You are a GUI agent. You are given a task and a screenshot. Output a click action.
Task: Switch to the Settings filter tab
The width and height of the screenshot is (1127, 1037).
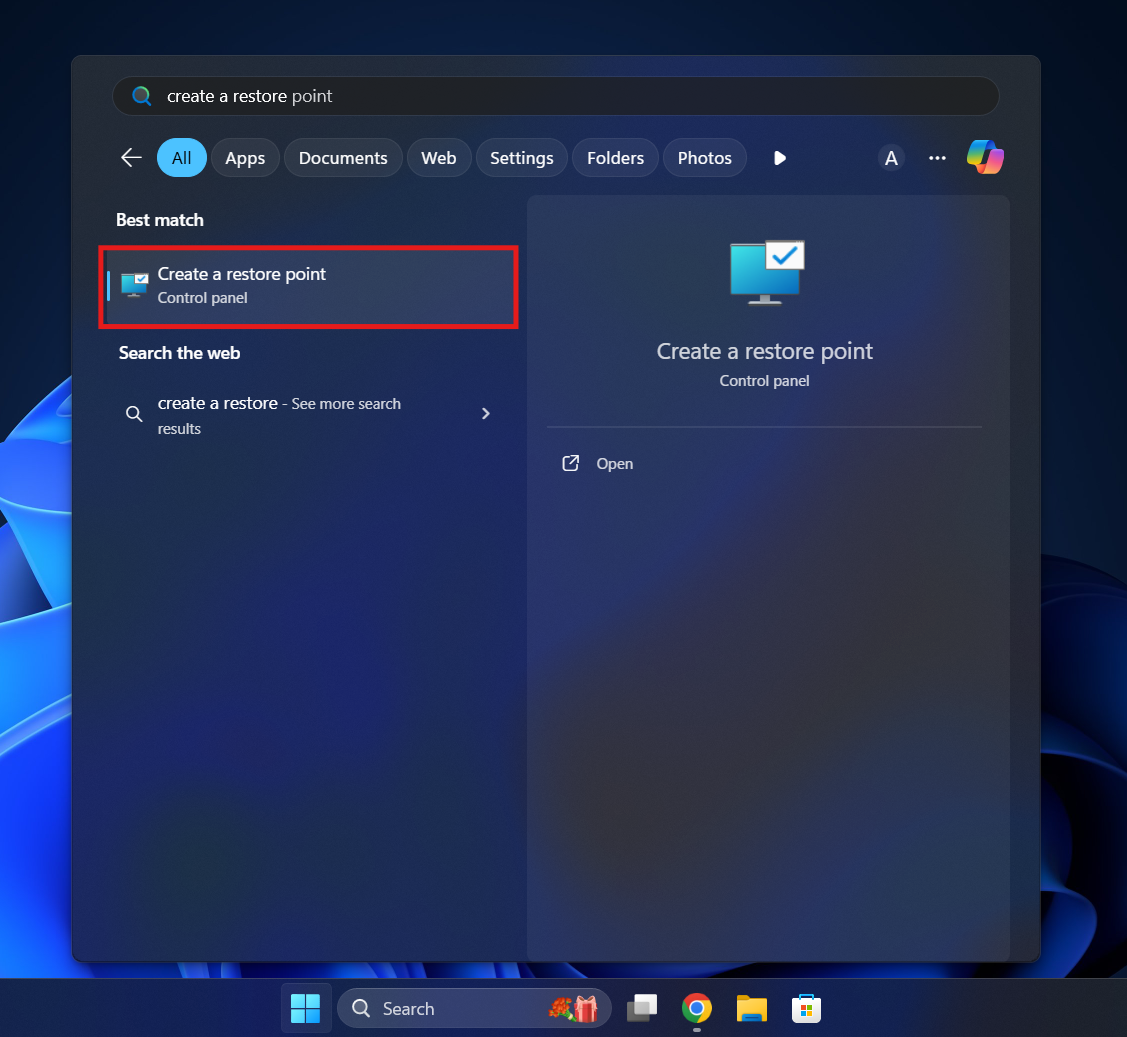click(x=521, y=157)
